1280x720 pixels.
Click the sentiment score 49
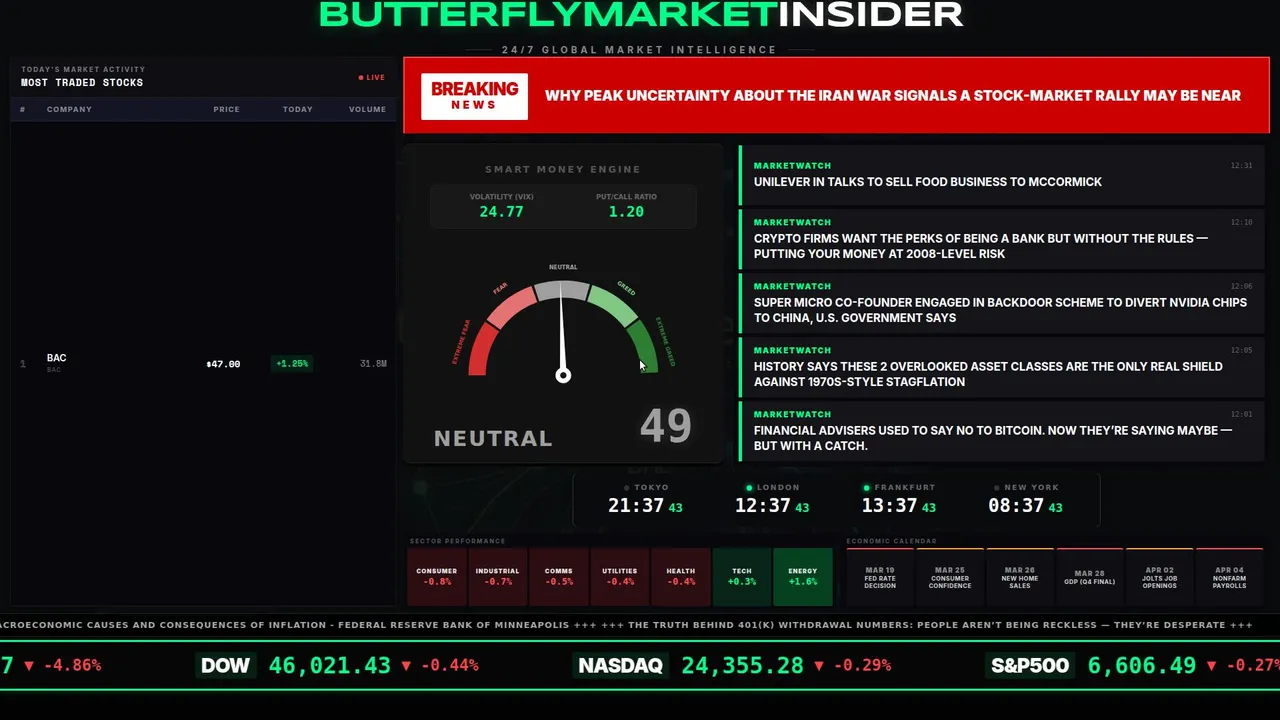[x=665, y=426]
